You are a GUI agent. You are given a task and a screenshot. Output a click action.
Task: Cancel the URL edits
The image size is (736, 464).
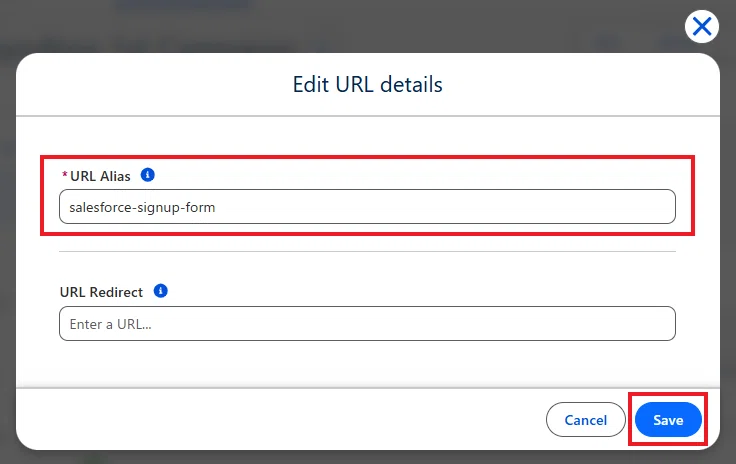pos(585,419)
